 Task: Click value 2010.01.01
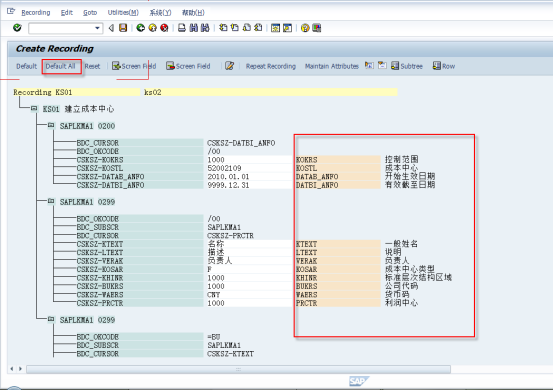click(x=228, y=177)
